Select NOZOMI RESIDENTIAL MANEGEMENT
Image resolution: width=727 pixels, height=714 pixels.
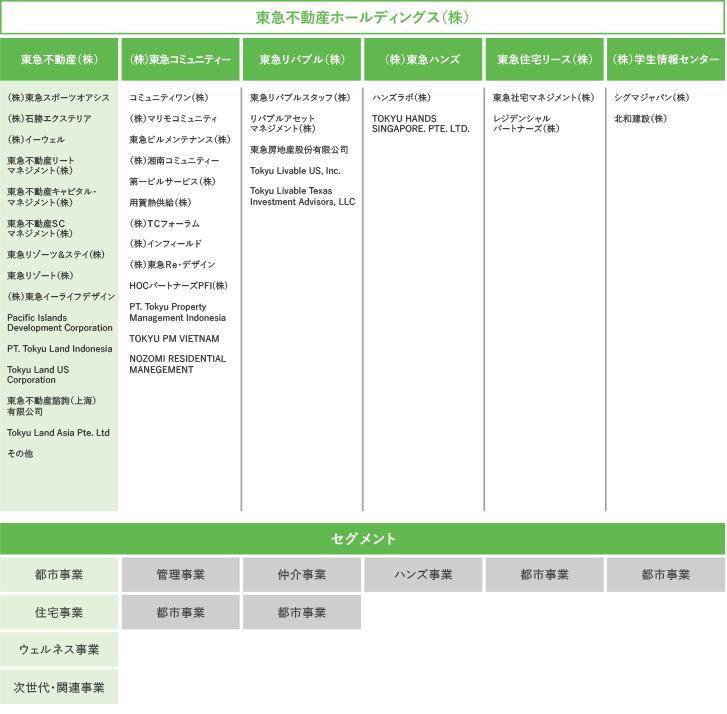tap(178, 364)
